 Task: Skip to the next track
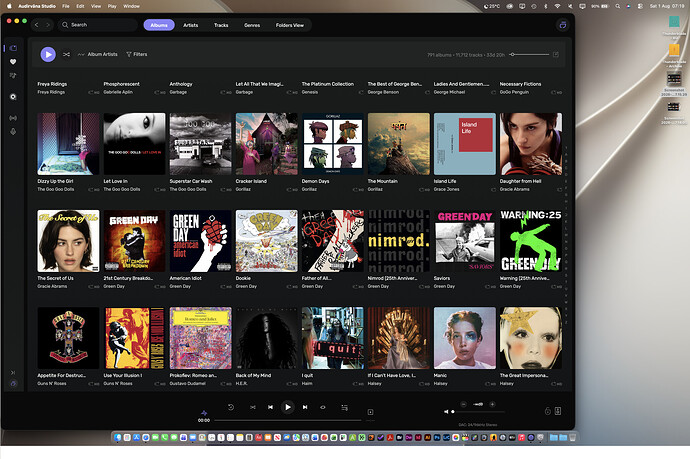tap(305, 408)
